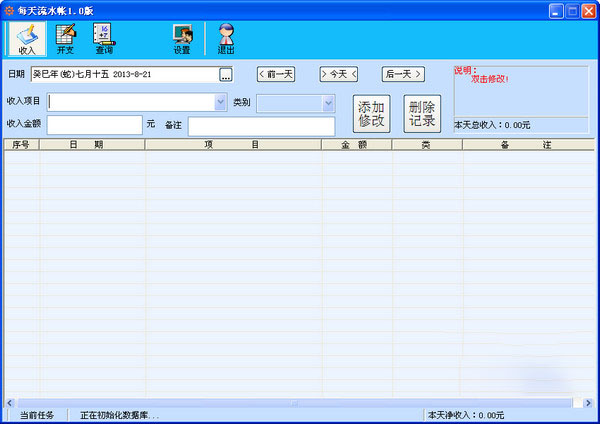This screenshot has height=424, width=600.
Task: Click the 备注 remarks input field
Action: click(x=261, y=126)
